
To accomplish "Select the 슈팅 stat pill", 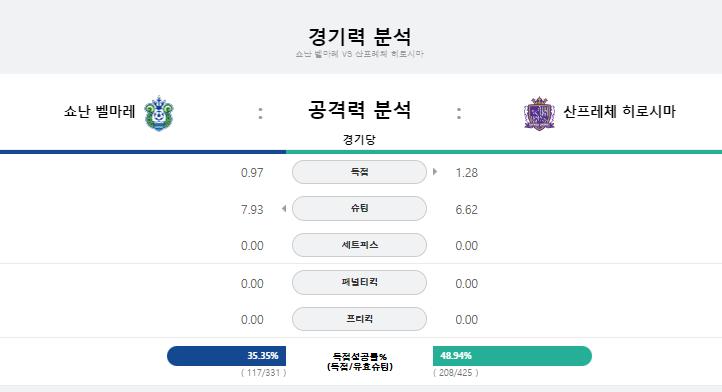I will (359, 208).
